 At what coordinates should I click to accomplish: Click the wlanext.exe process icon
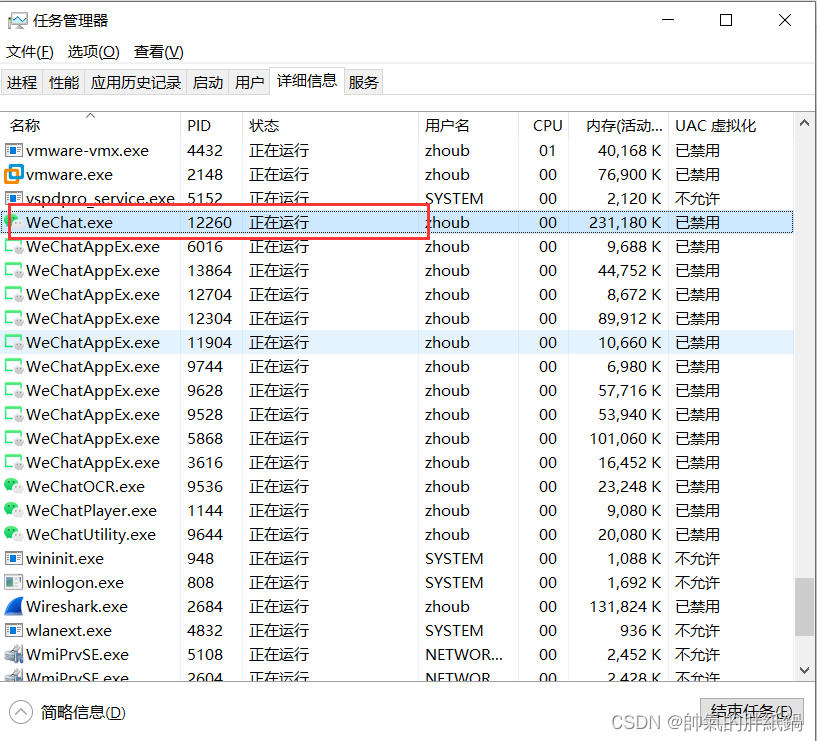[x=14, y=631]
